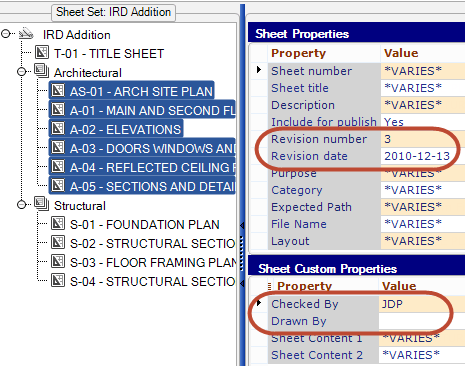Viewport: 465px width, 366px height.
Task: Click the S-04 STRUCTURAL SECTIONS sheet icon
Action: coord(58,280)
